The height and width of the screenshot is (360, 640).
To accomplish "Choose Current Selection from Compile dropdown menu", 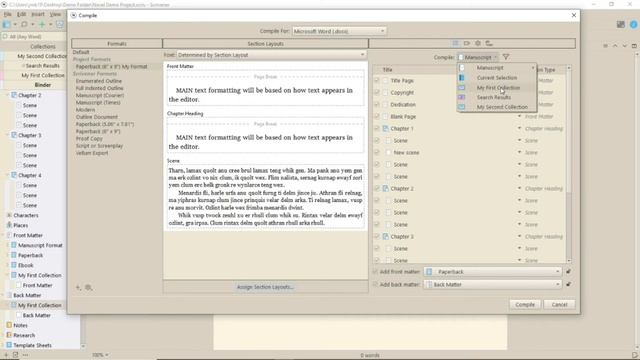I will pyautogui.click(x=497, y=78).
